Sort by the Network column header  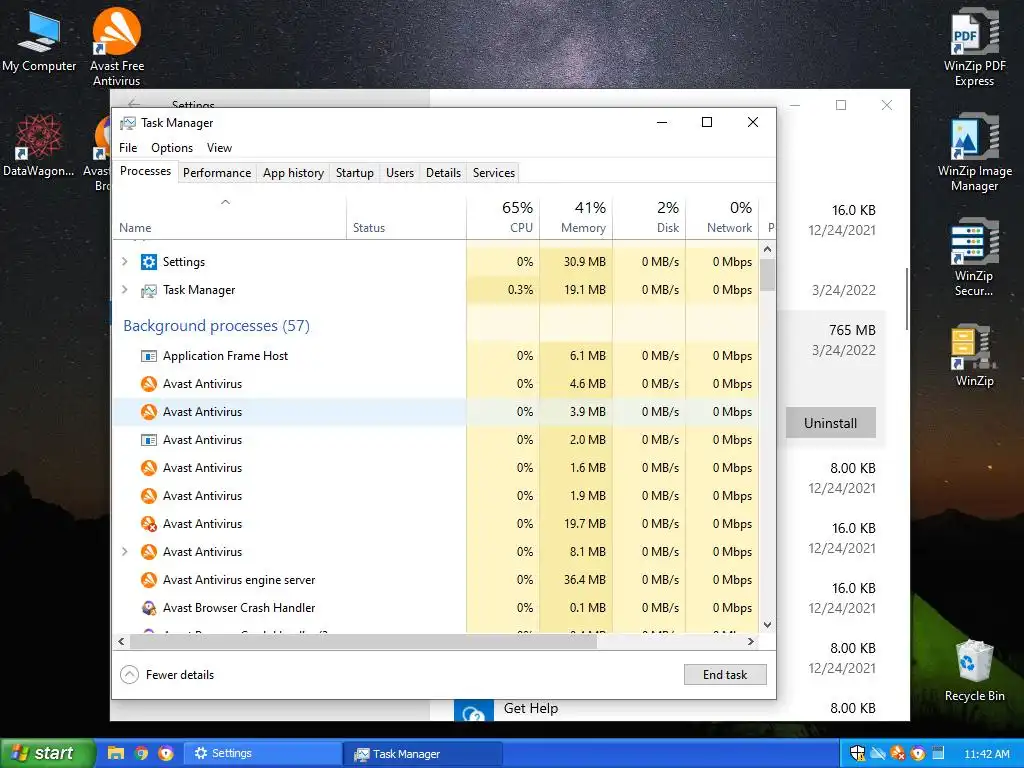pos(722,217)
